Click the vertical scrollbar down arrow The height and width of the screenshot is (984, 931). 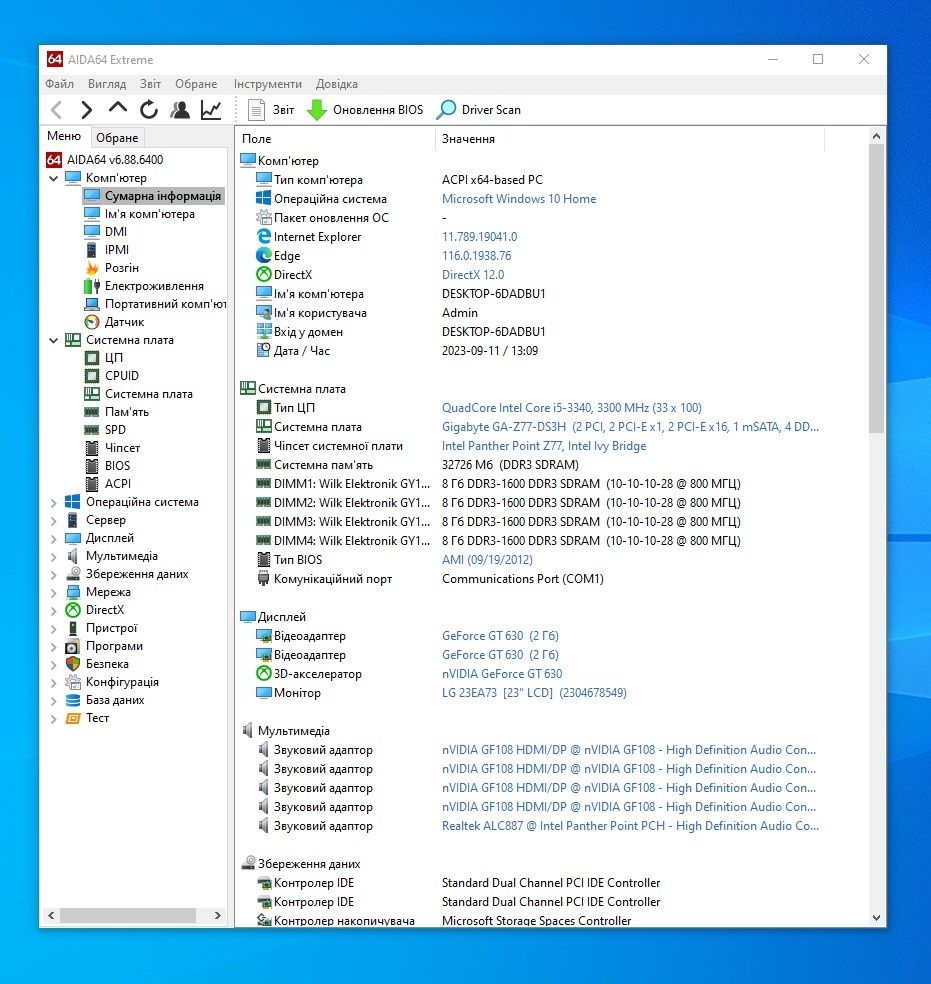click(876, 917)
